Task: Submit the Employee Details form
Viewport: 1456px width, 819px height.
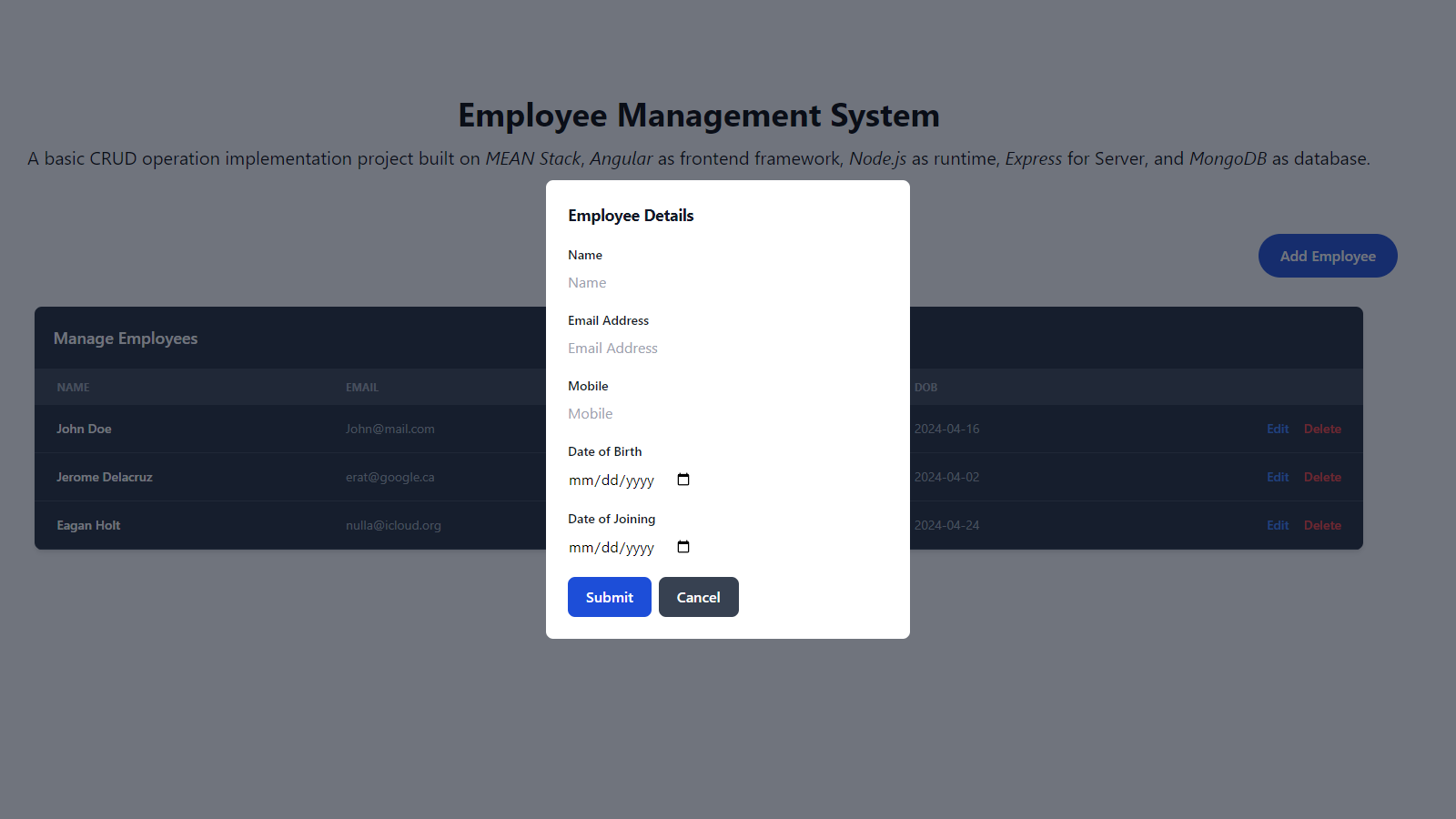Action: point(610,597)
